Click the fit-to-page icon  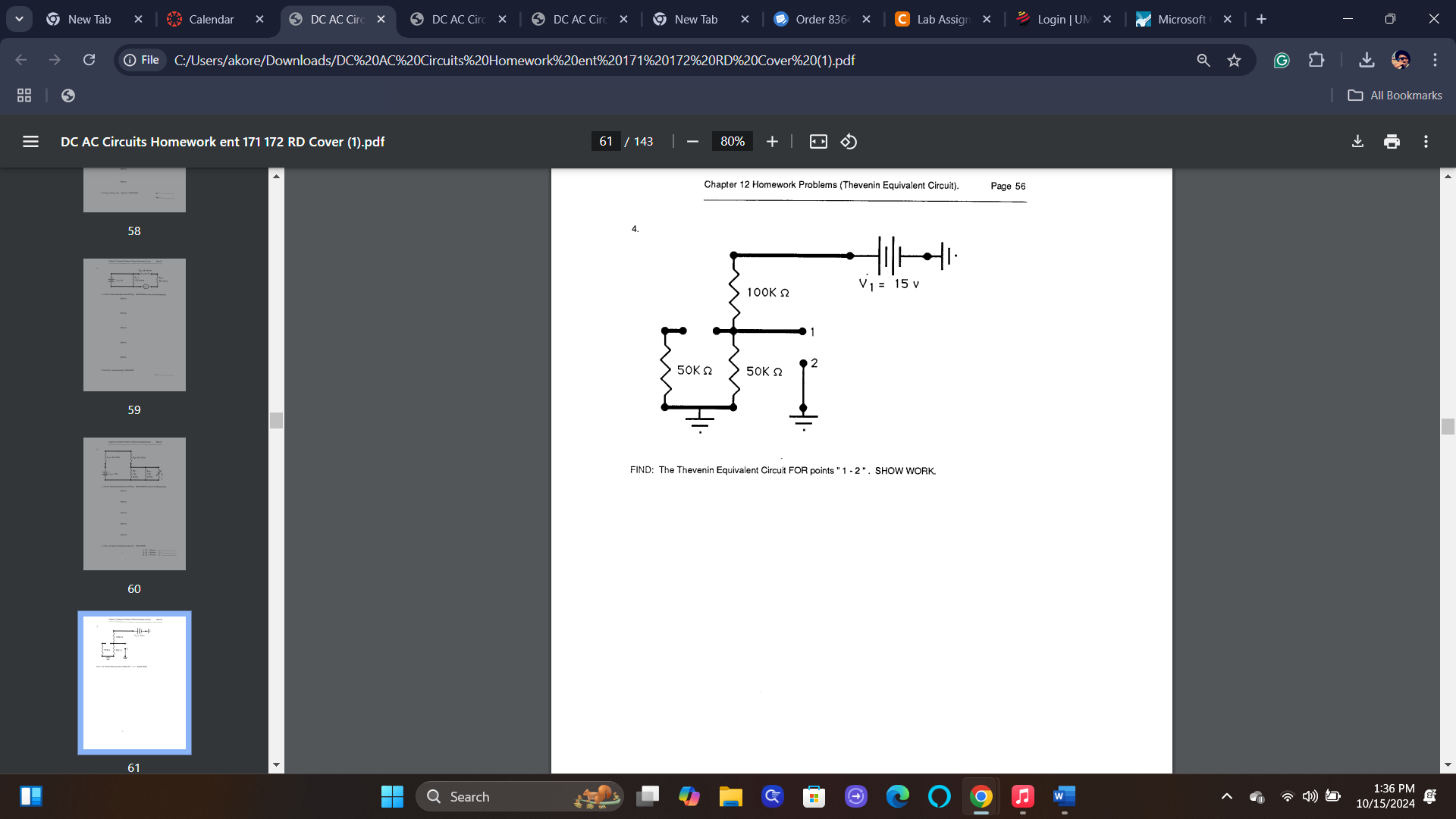pyautogui.click(x=818, y=141)
